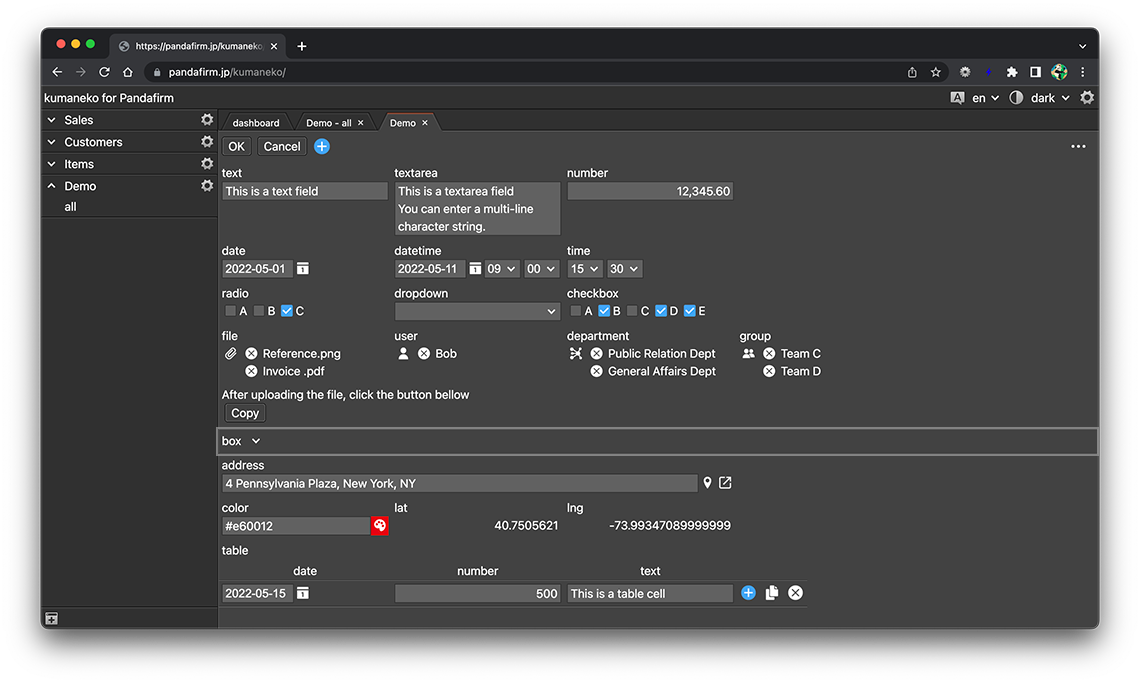
Task: Open the date field calendar picker icon
Action: click(x=303, y=269)
